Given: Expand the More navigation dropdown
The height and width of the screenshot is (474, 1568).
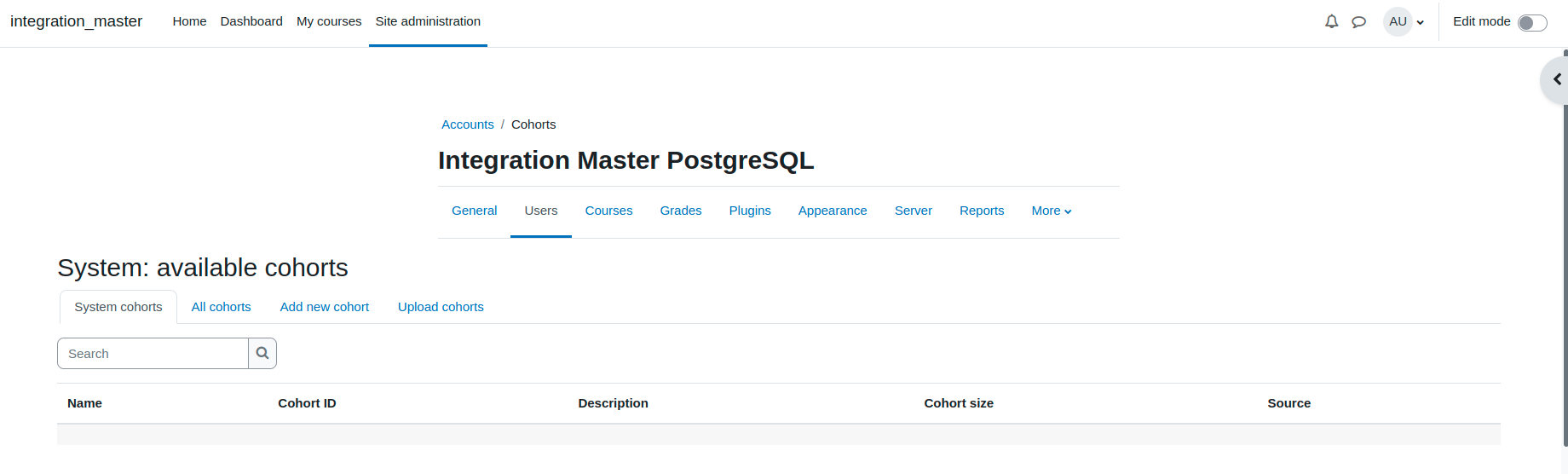Looking at the screenshot, I should tap(1052, 211).
